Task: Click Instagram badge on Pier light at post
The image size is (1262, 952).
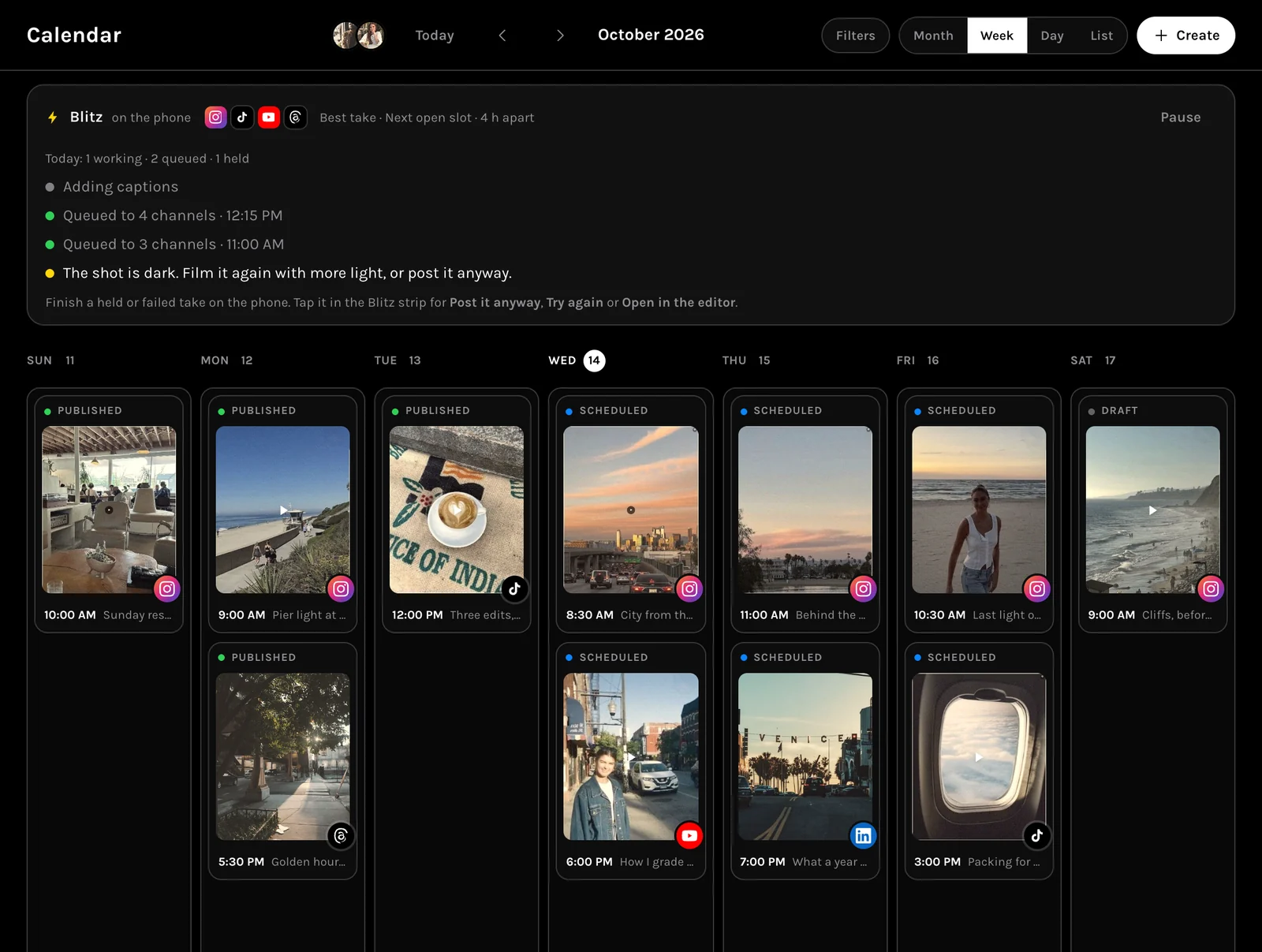Action: pyautogui.click(x=341, y=588)
